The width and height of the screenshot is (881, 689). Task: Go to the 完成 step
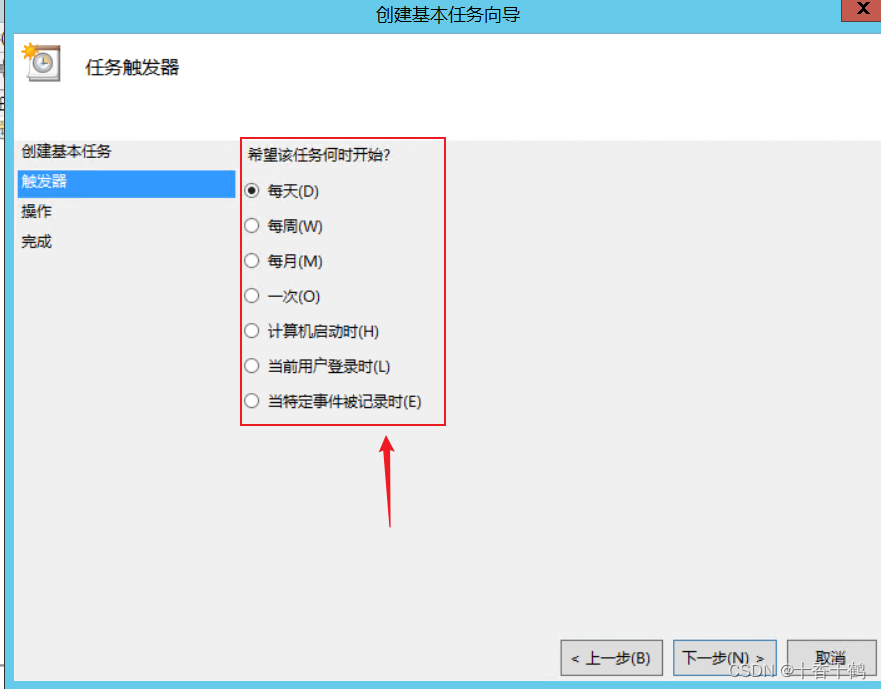point(37,242)
